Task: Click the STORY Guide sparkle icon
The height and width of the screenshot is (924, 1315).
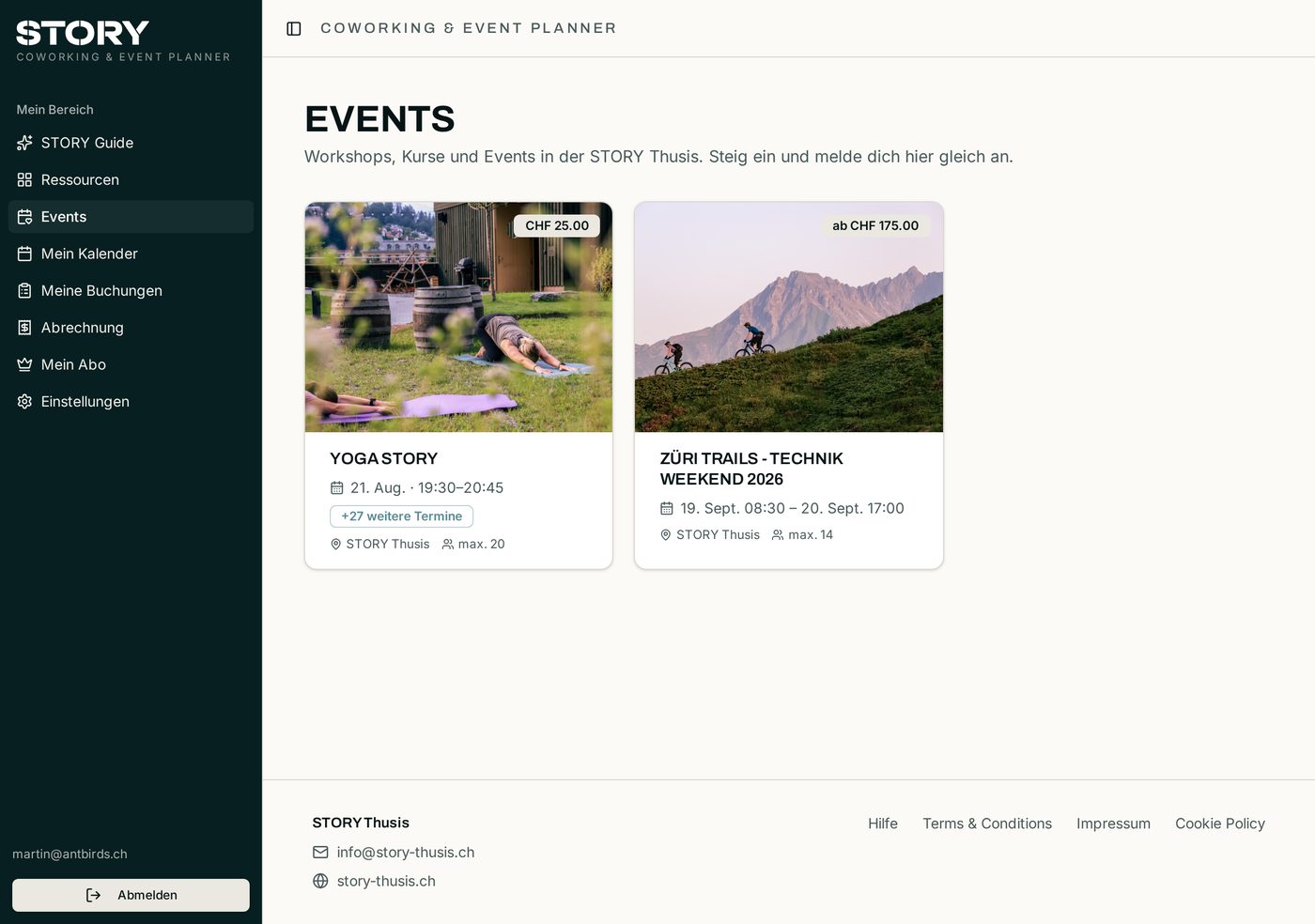Action: (24, 143)
